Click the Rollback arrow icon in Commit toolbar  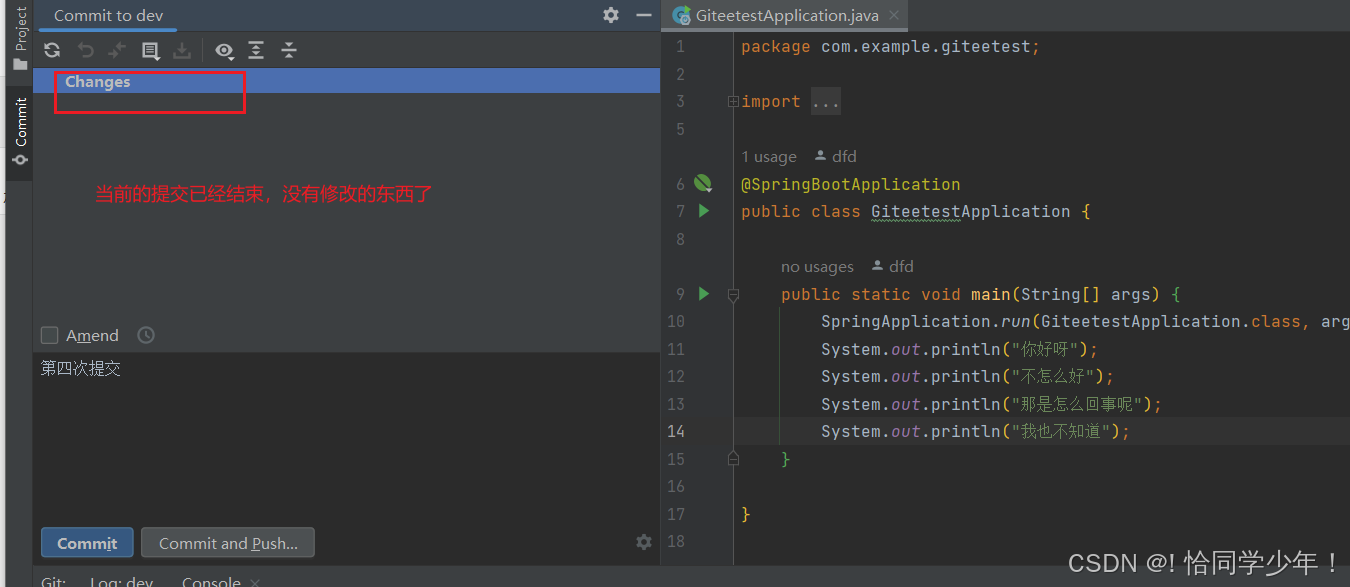coord(85,50)
